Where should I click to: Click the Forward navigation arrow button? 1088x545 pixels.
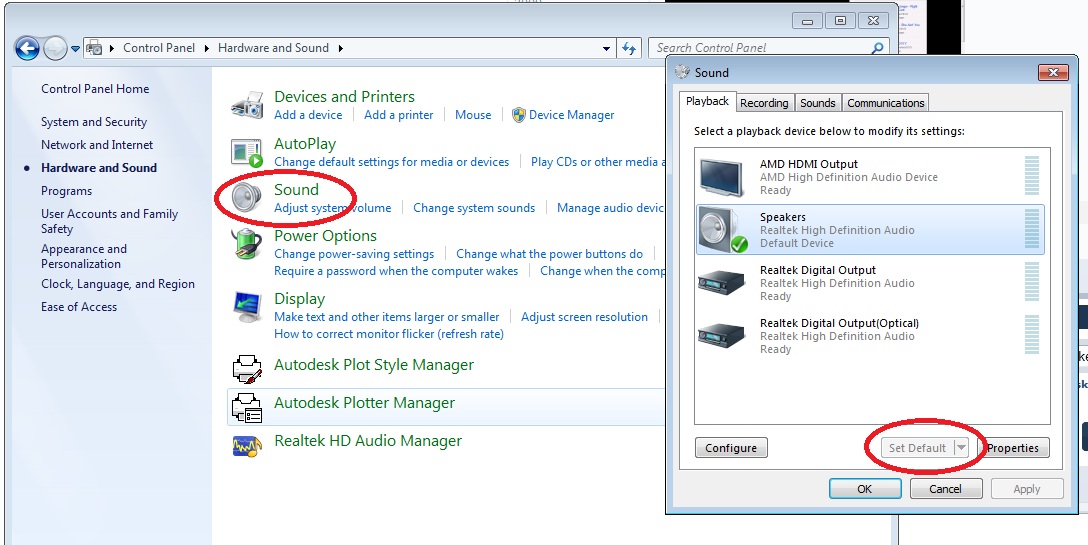[x=55, y=49]
